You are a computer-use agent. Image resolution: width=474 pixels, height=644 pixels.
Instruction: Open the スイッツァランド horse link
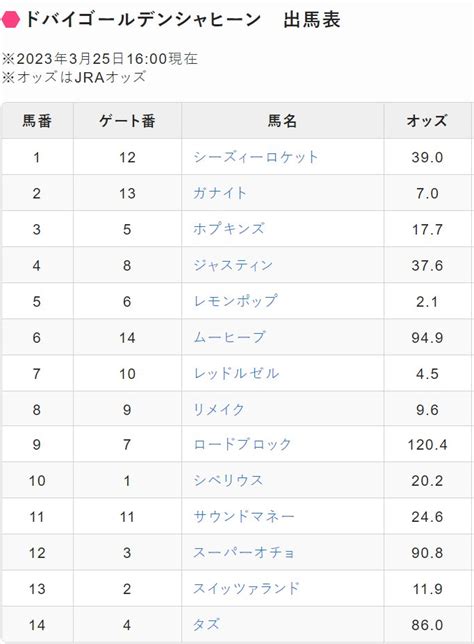(246, 589)
